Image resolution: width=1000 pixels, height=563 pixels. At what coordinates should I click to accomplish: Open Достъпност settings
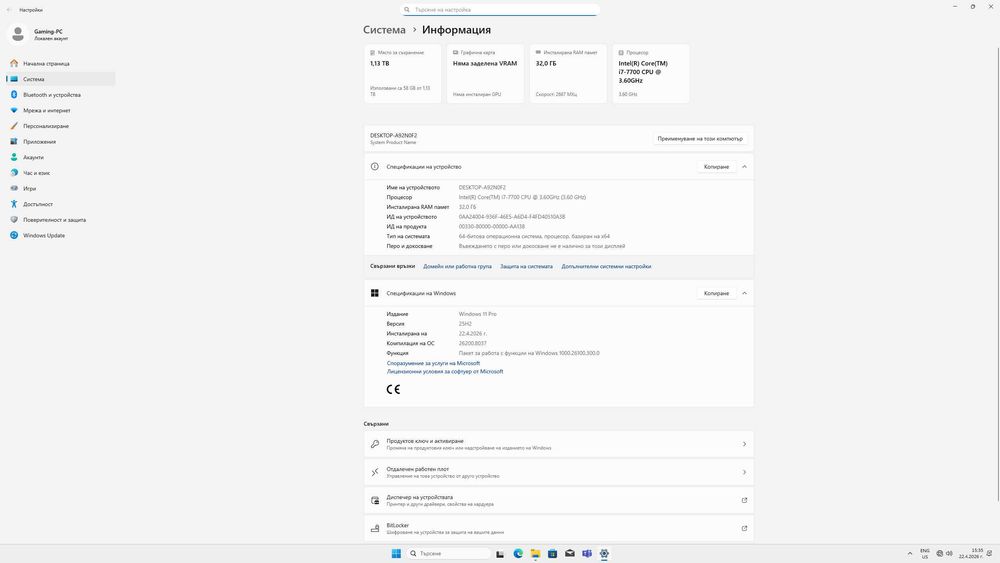coord(61,204)
